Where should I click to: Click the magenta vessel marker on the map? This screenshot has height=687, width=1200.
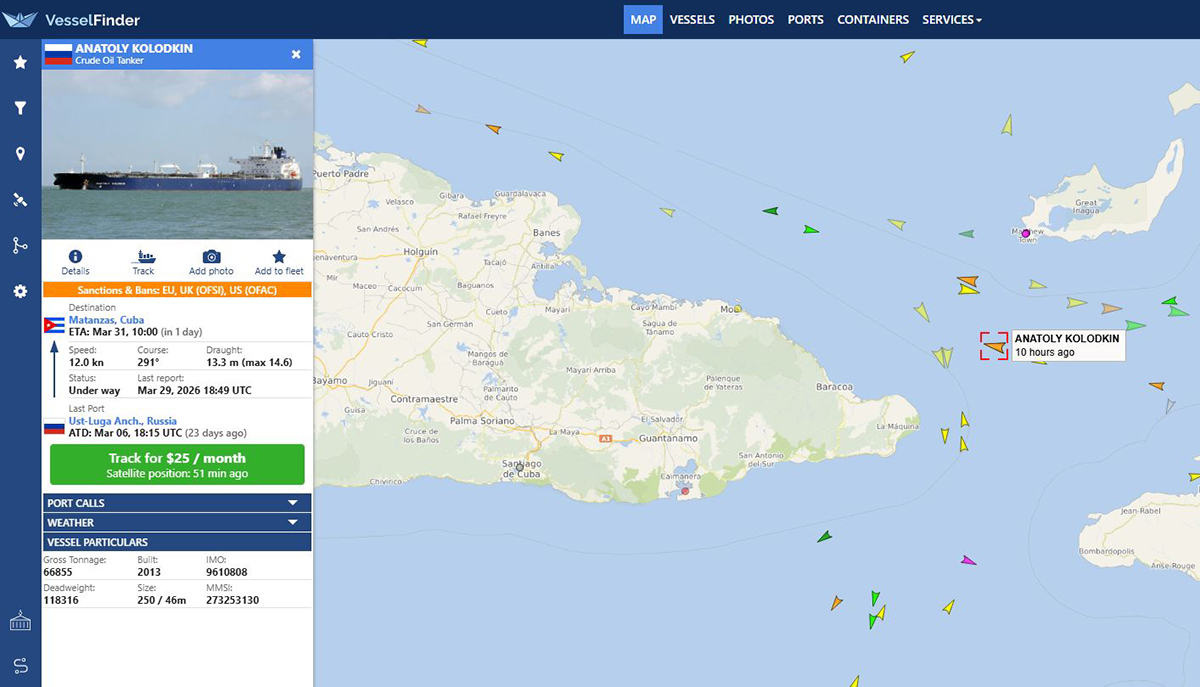point(968,560)
